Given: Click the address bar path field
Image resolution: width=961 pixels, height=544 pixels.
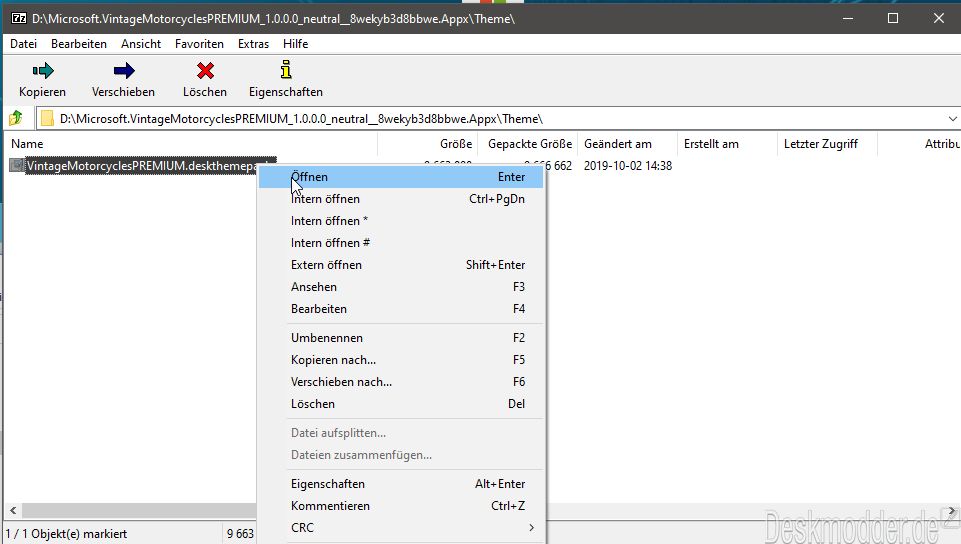Looking at the screenshot, I should 499,119.
